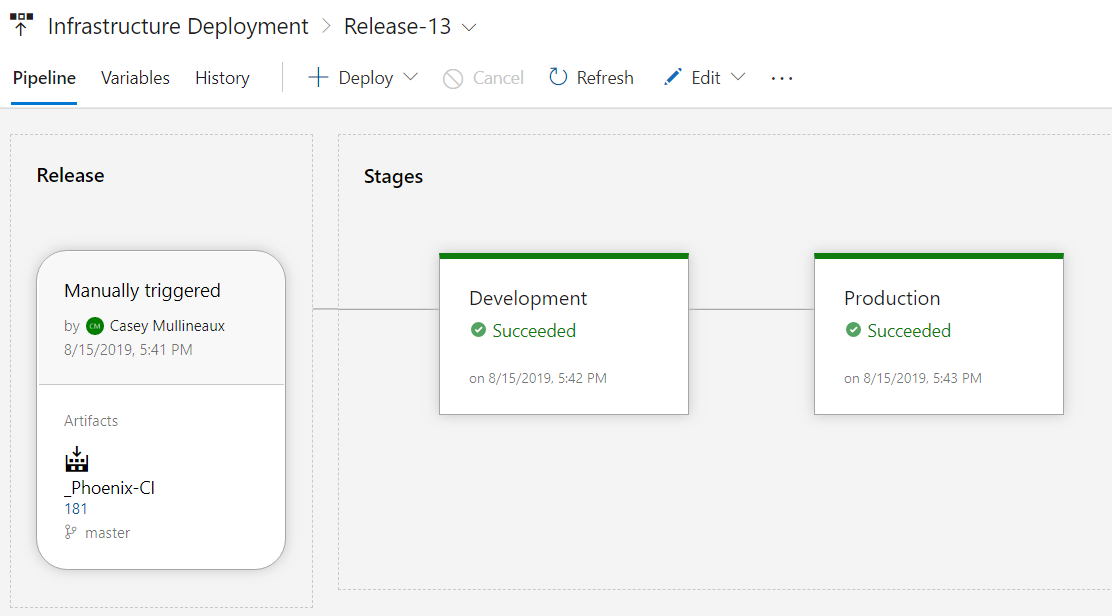Open Infrastructure Deployment breadcrumb link
This screenshot has height=616, width=1112.
tap(178, 25)
